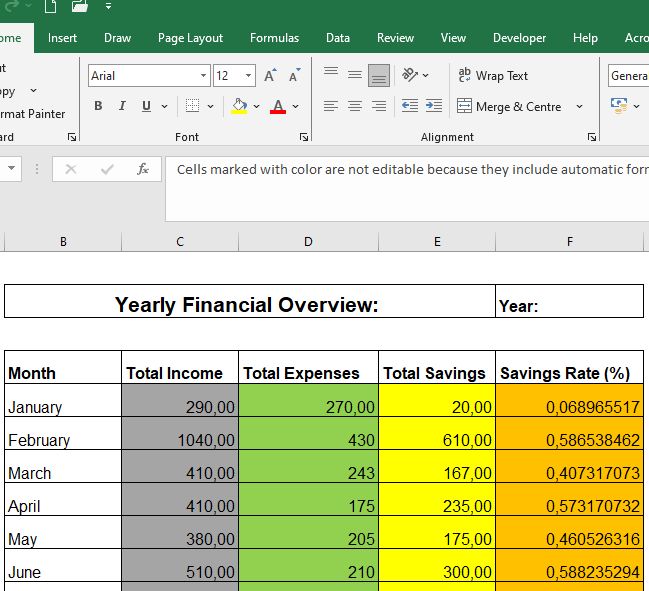Toggle Wrap Text

[x=493, y=76]
